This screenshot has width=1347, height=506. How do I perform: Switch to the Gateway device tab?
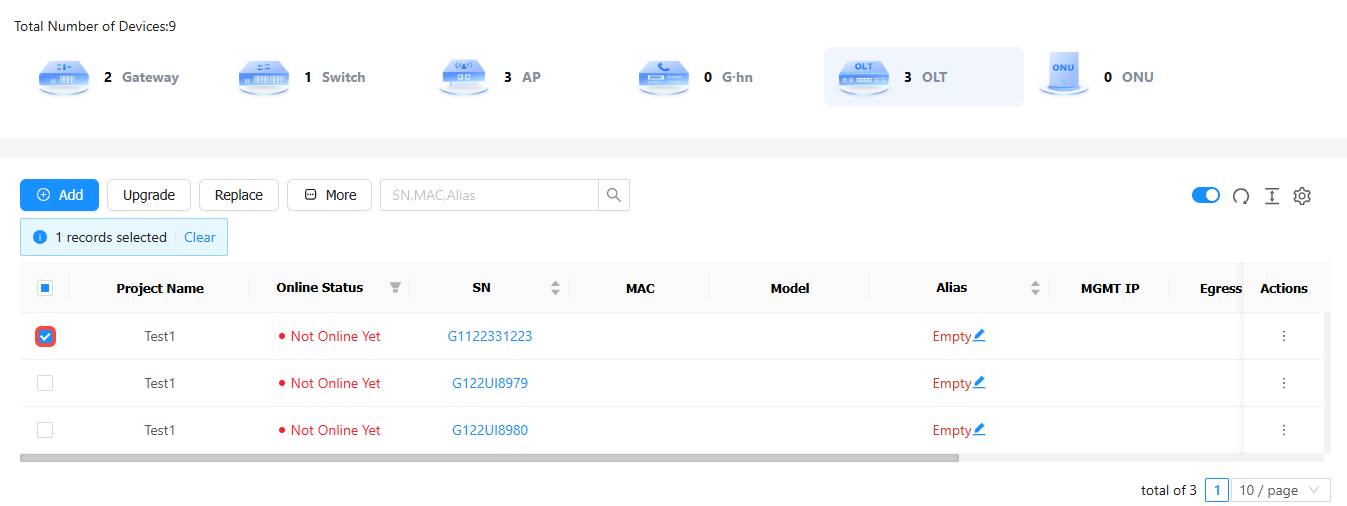[x=110, y=77]
